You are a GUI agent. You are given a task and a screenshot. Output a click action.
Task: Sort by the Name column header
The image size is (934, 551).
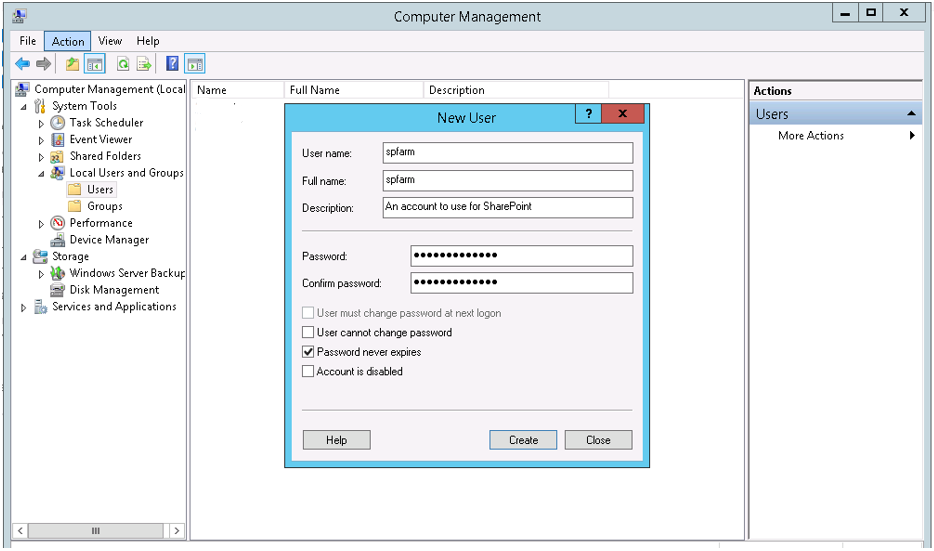pos(238,90)
